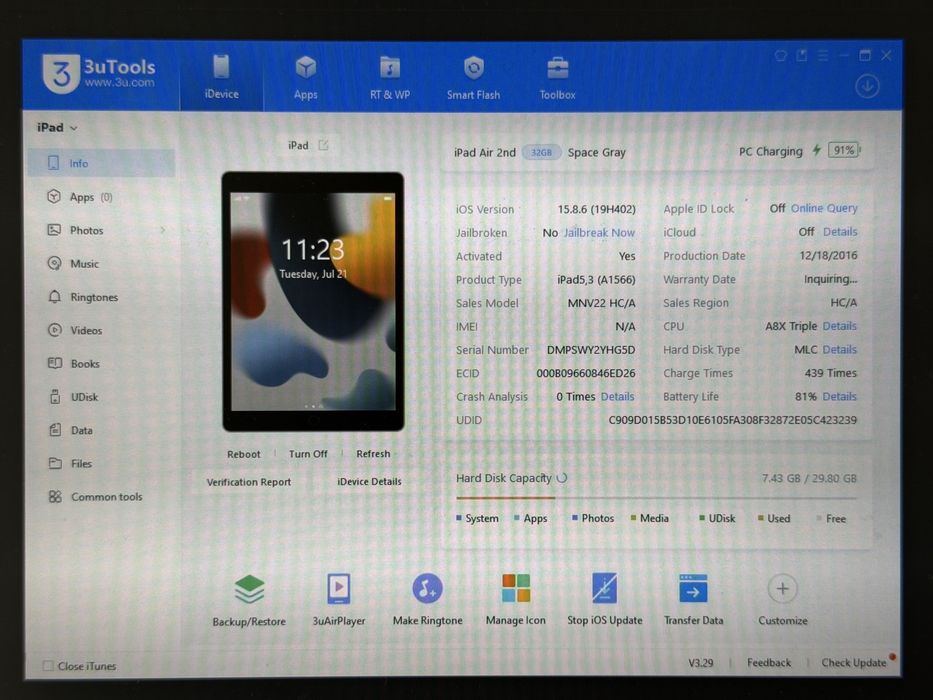Screen dimensions: 933x700
Task: Click the UDisk legend color square
Action: coord(702,518)
